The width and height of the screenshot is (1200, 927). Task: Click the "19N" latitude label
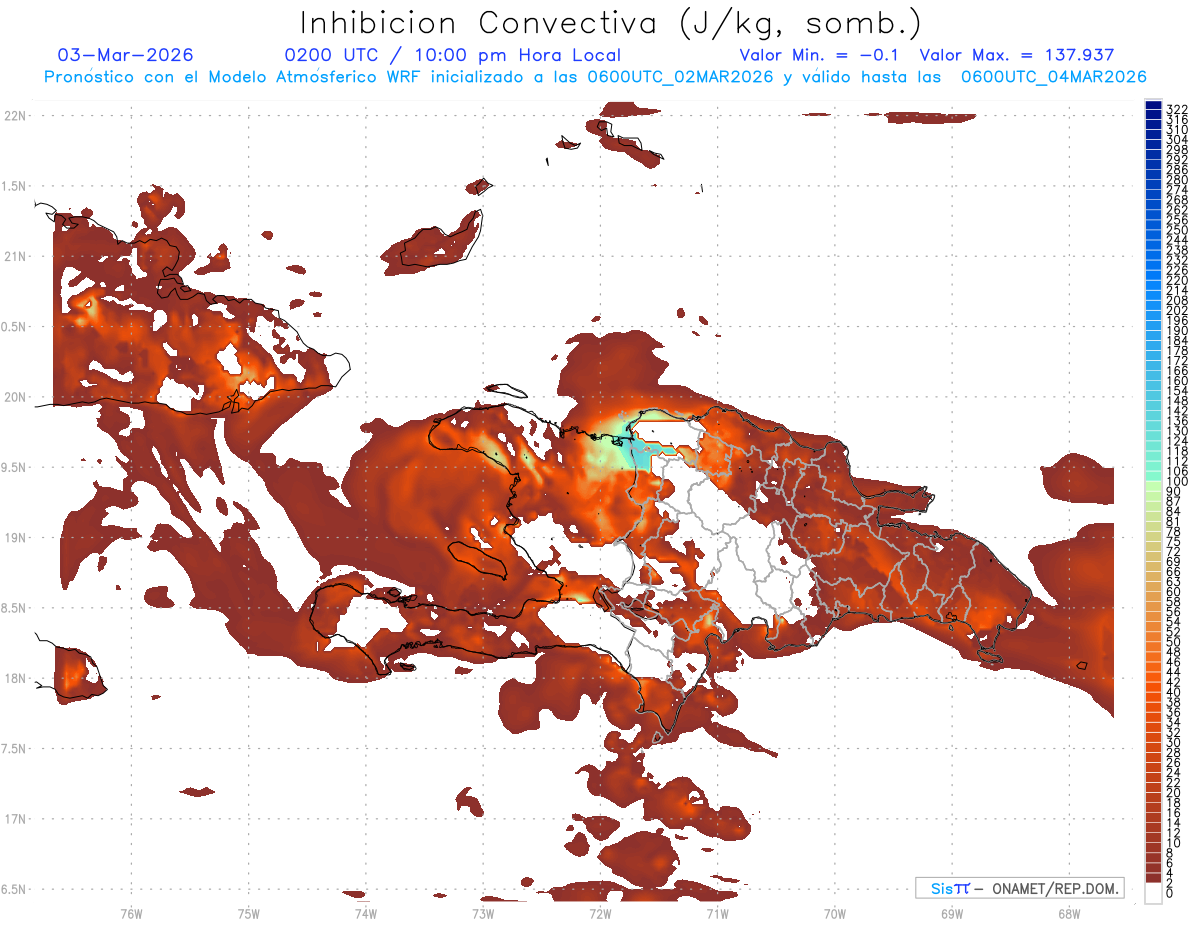pos(15,537)
